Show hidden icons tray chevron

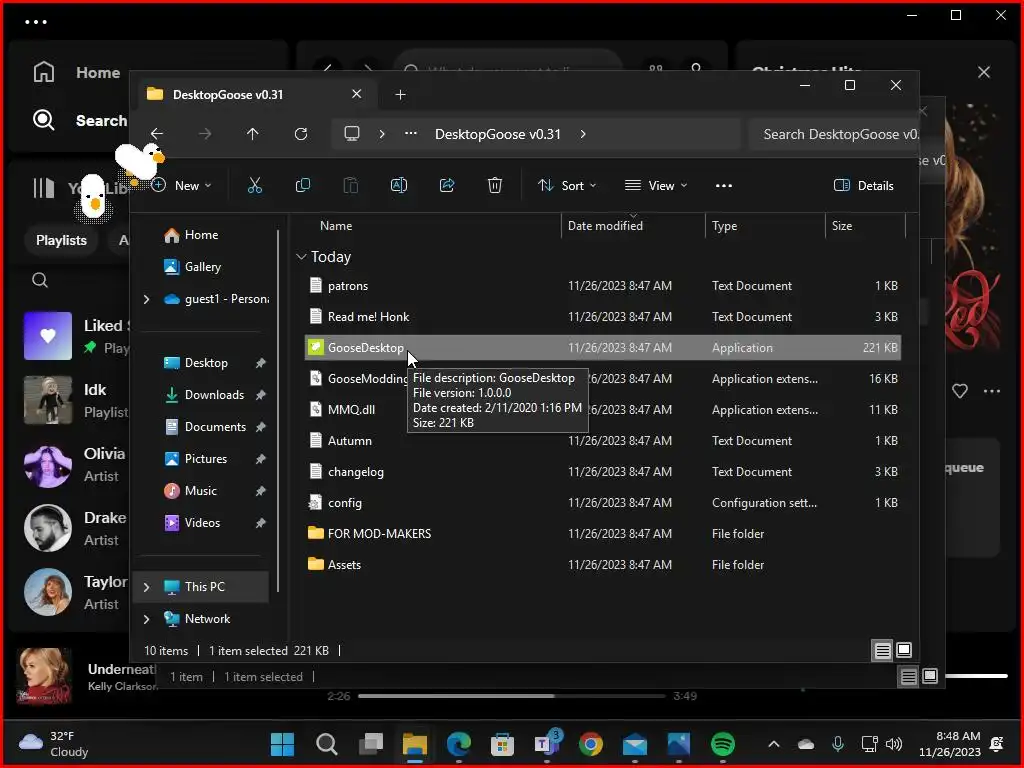tap(773, 744)
